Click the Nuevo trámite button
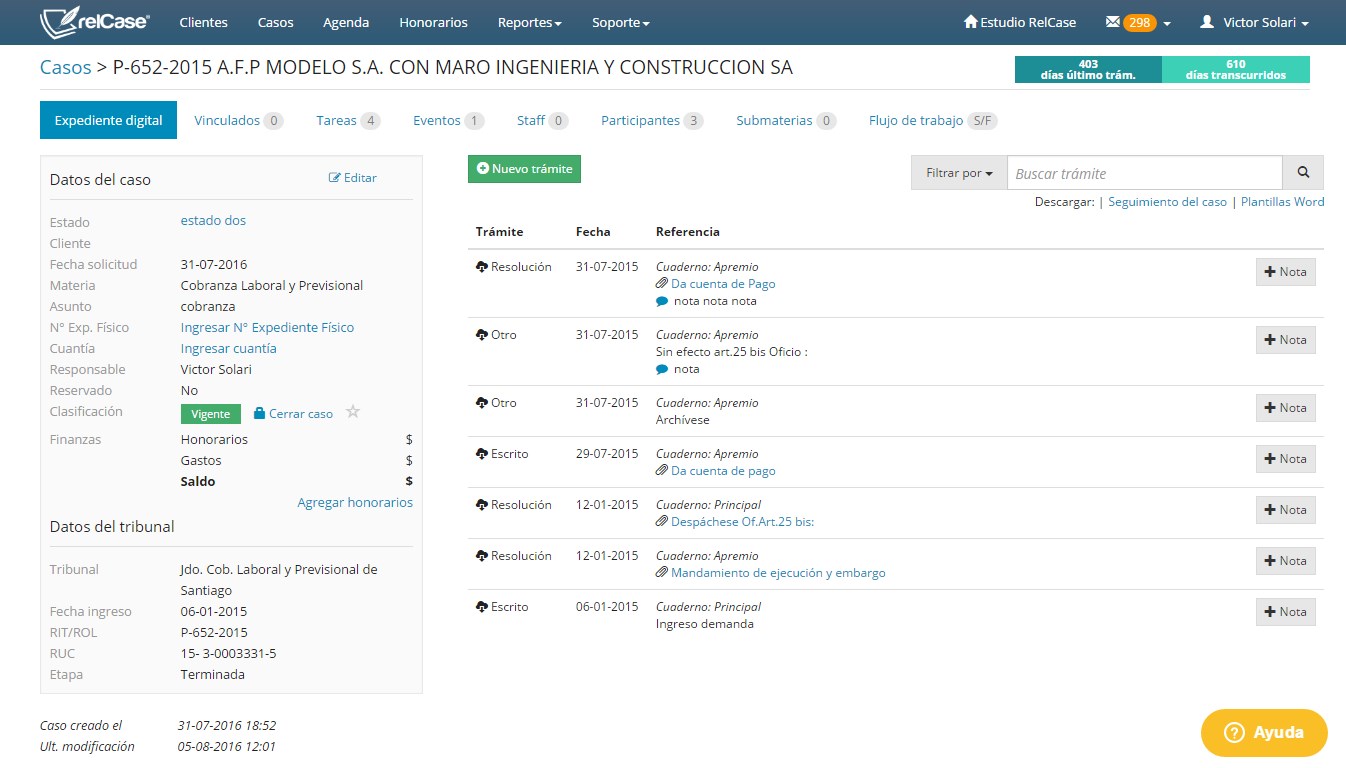This screenshot has height=768, width=1346. [x=524, y=169]
